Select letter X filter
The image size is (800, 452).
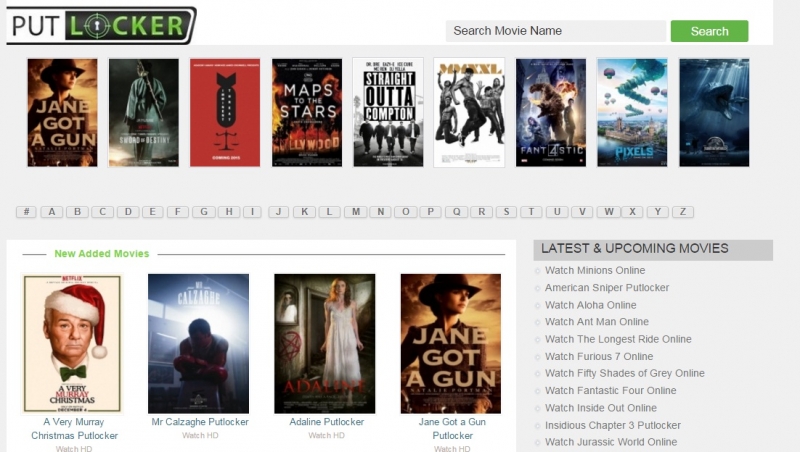coord(633,212)
